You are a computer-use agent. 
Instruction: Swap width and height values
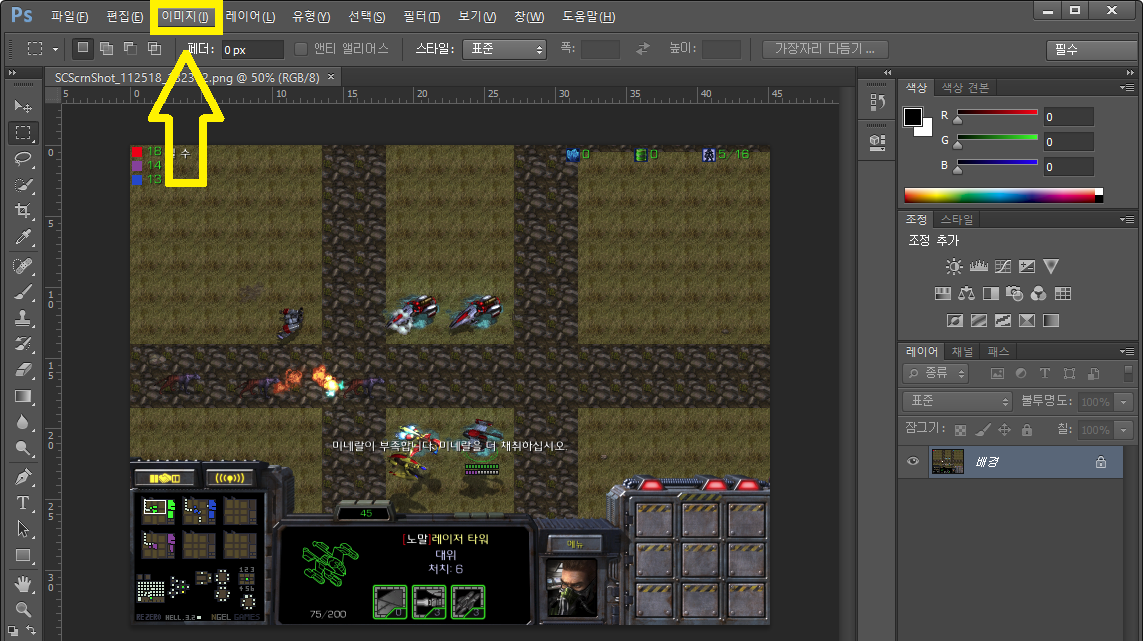[642, 49]
